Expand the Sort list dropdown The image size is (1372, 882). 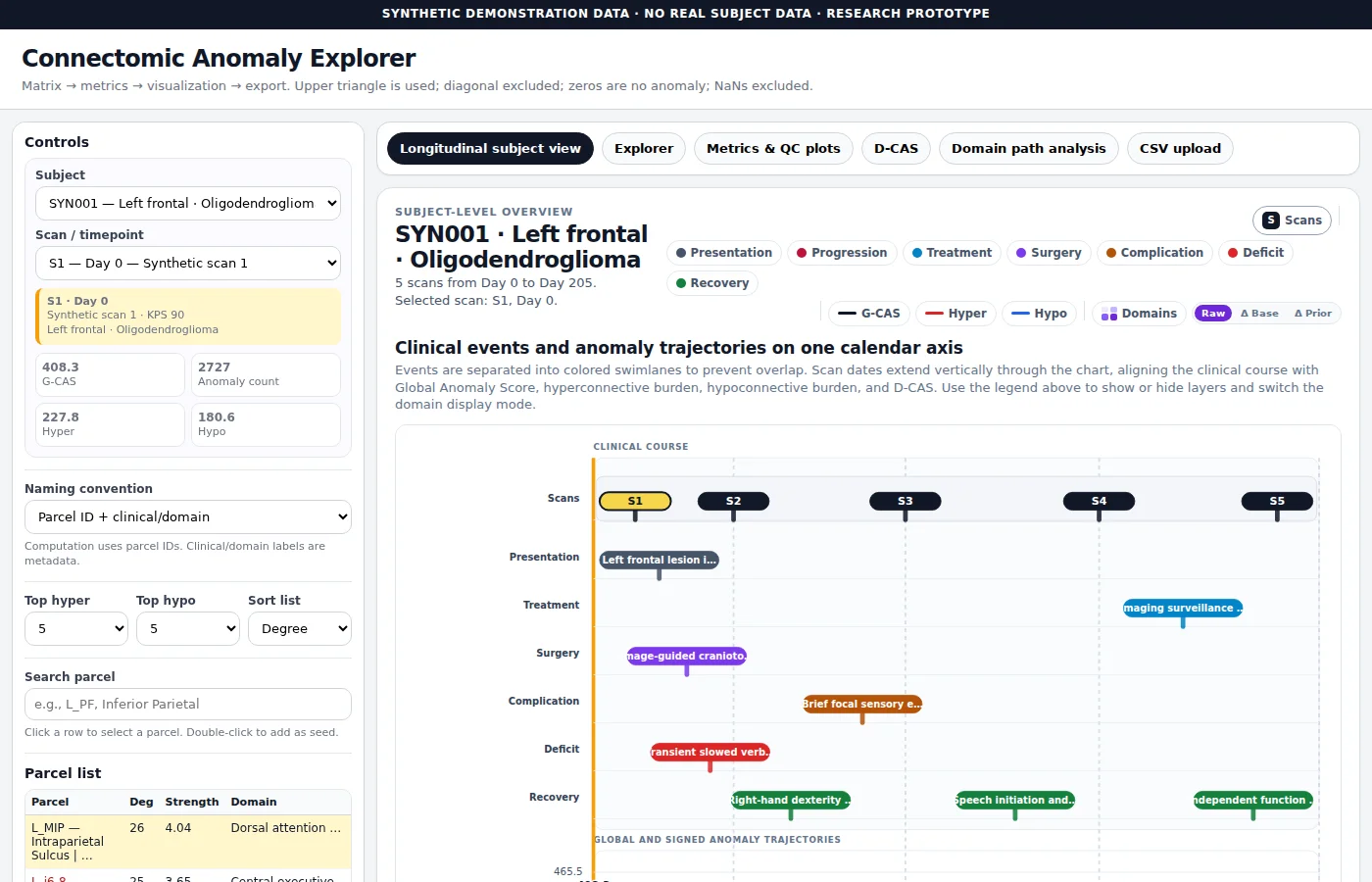(x=300, y=628)
